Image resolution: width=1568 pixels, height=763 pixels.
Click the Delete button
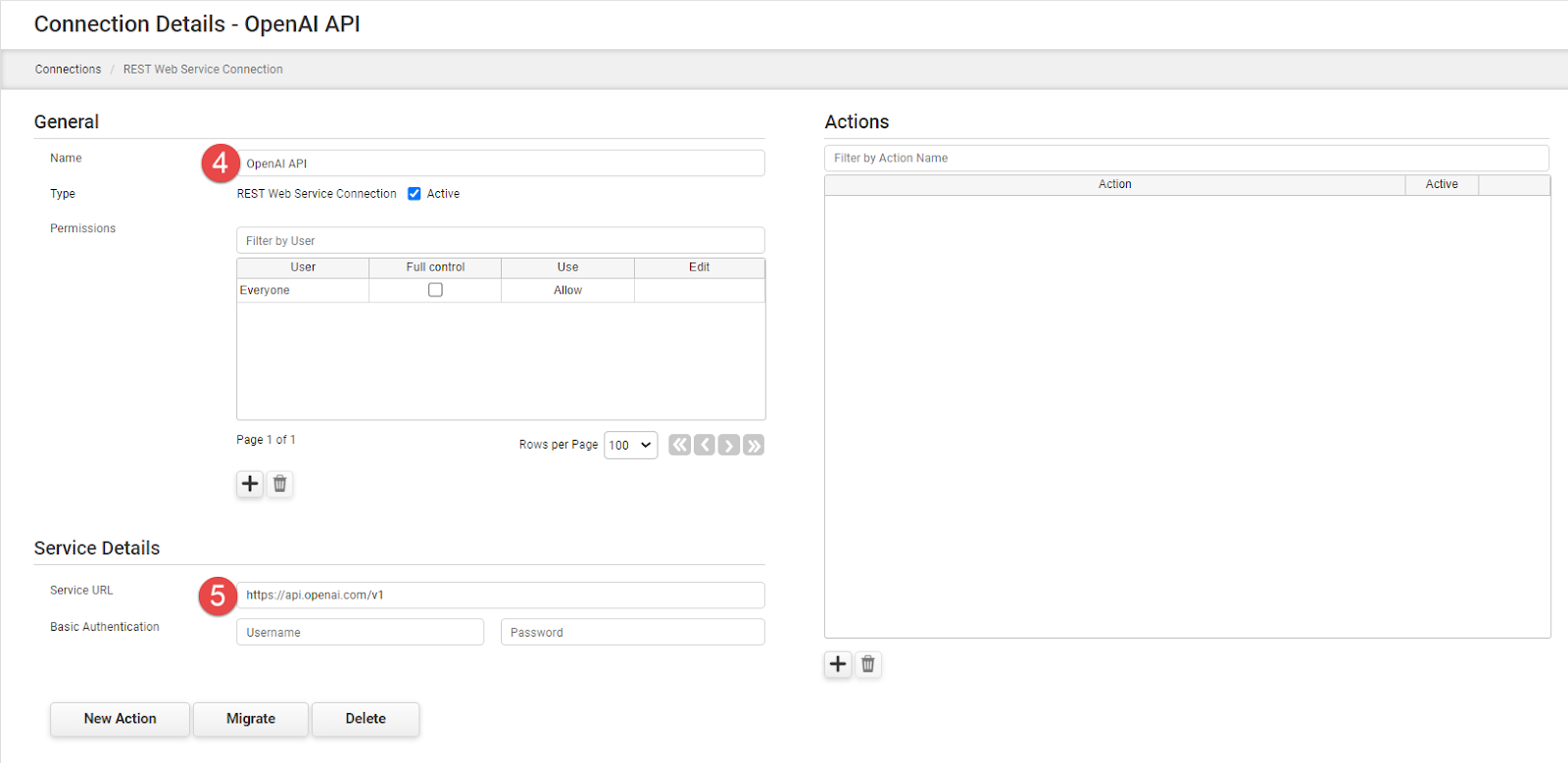(366, 719)
